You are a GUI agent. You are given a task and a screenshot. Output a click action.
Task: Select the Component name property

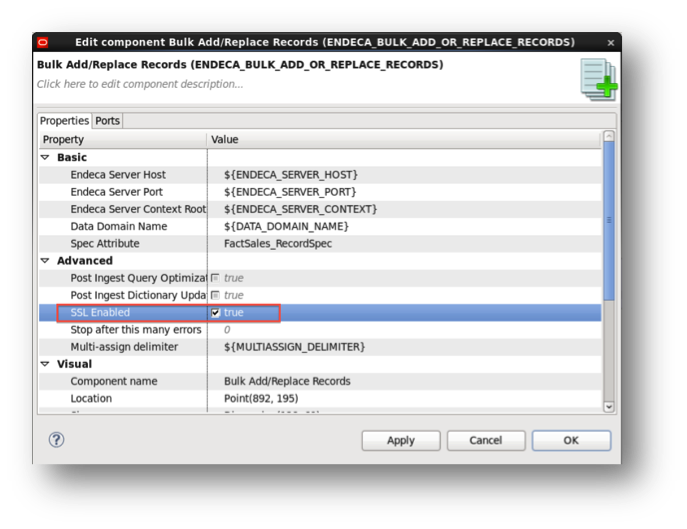pyautogui.click(x=113, y=381)
